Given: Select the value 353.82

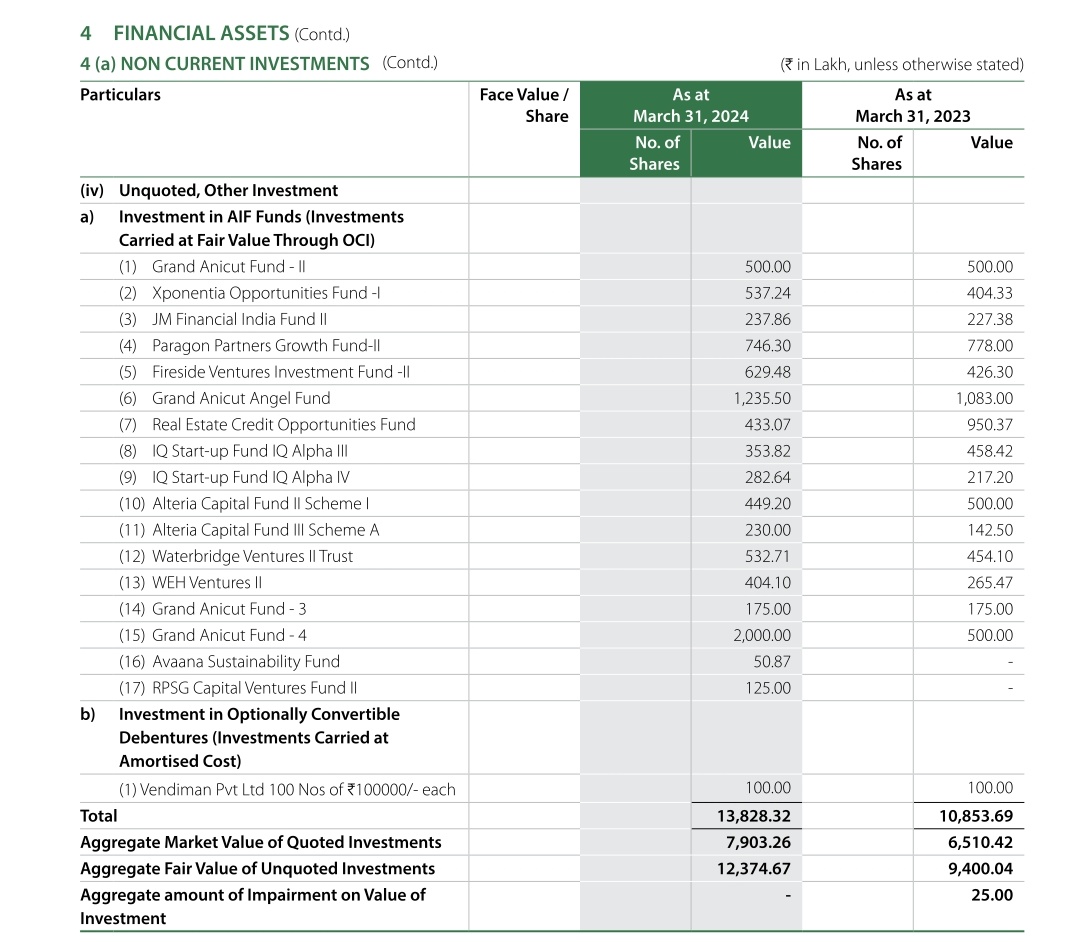Looking at the screenshot, I should [x=767, y=450].
